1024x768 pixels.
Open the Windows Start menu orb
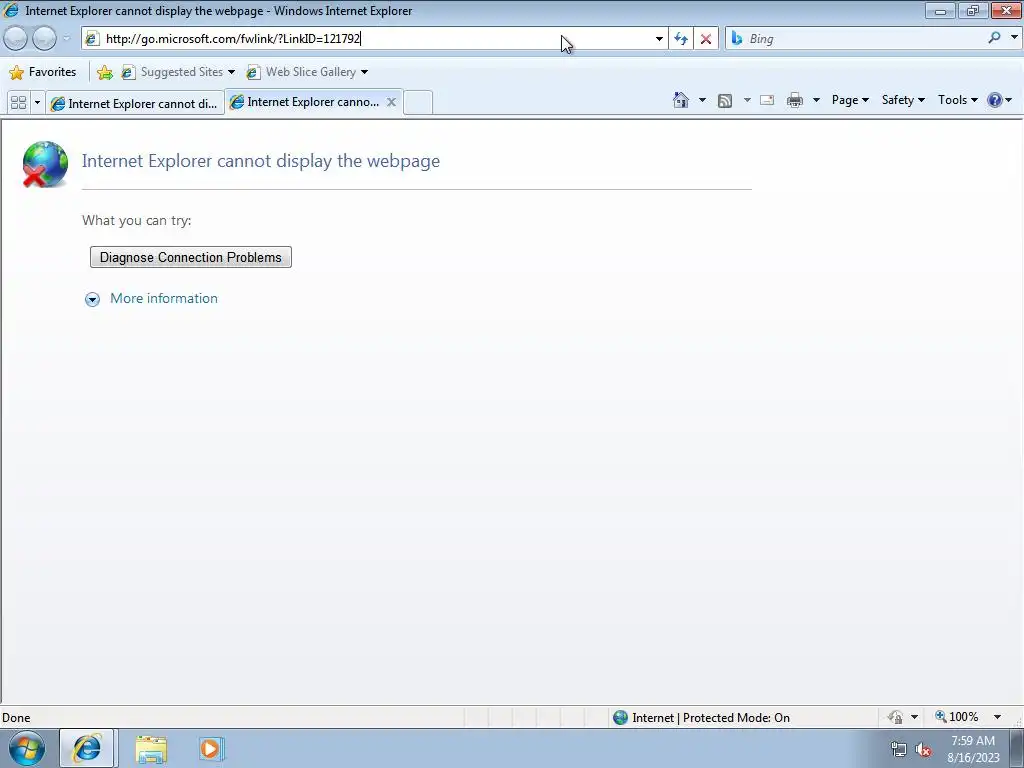tap(27, 748)
